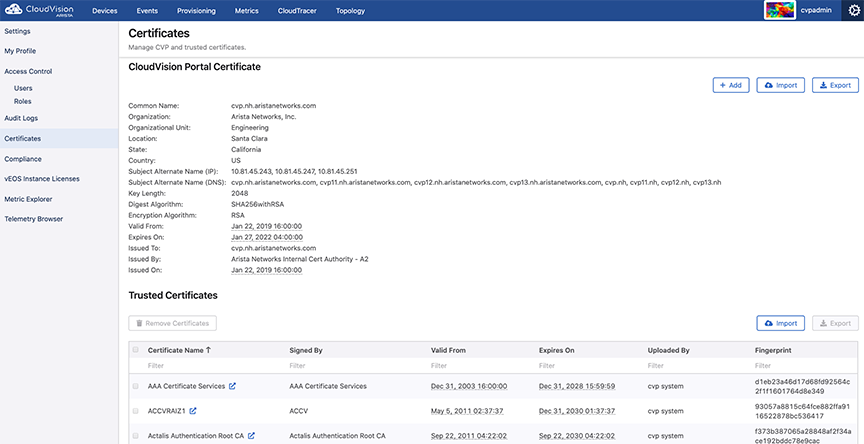
Task: Open the Topology menu
Action: [350, 11]
